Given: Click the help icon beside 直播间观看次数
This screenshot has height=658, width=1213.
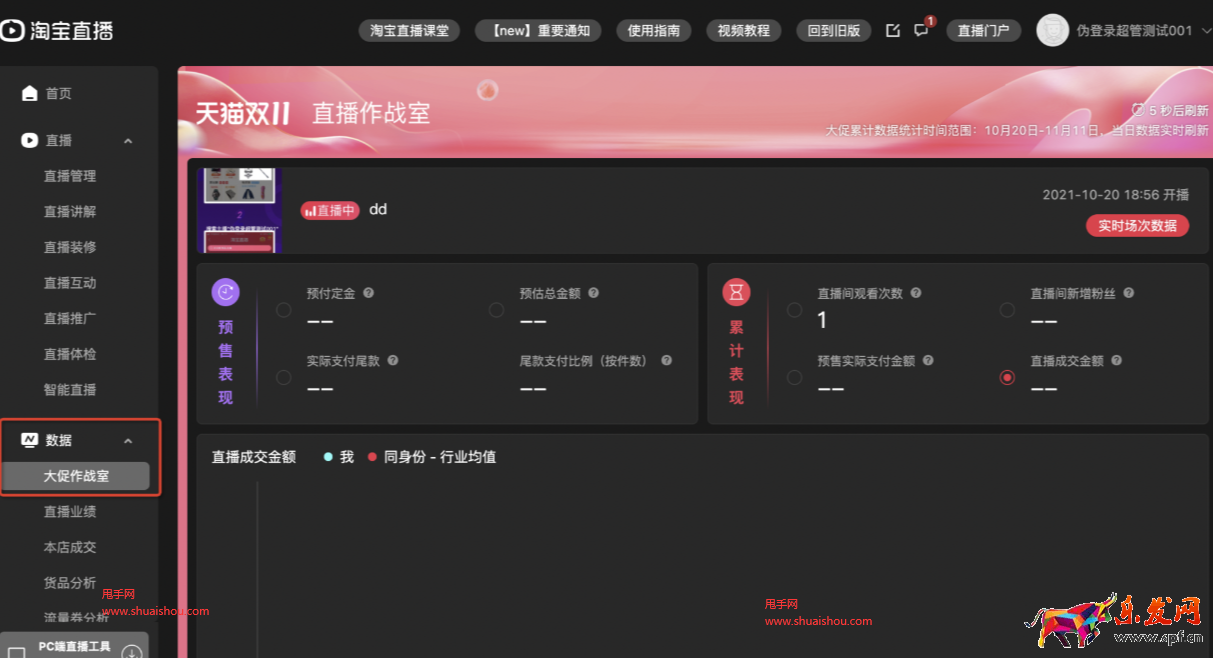Looking at the screenshot, I should (916, 293).
